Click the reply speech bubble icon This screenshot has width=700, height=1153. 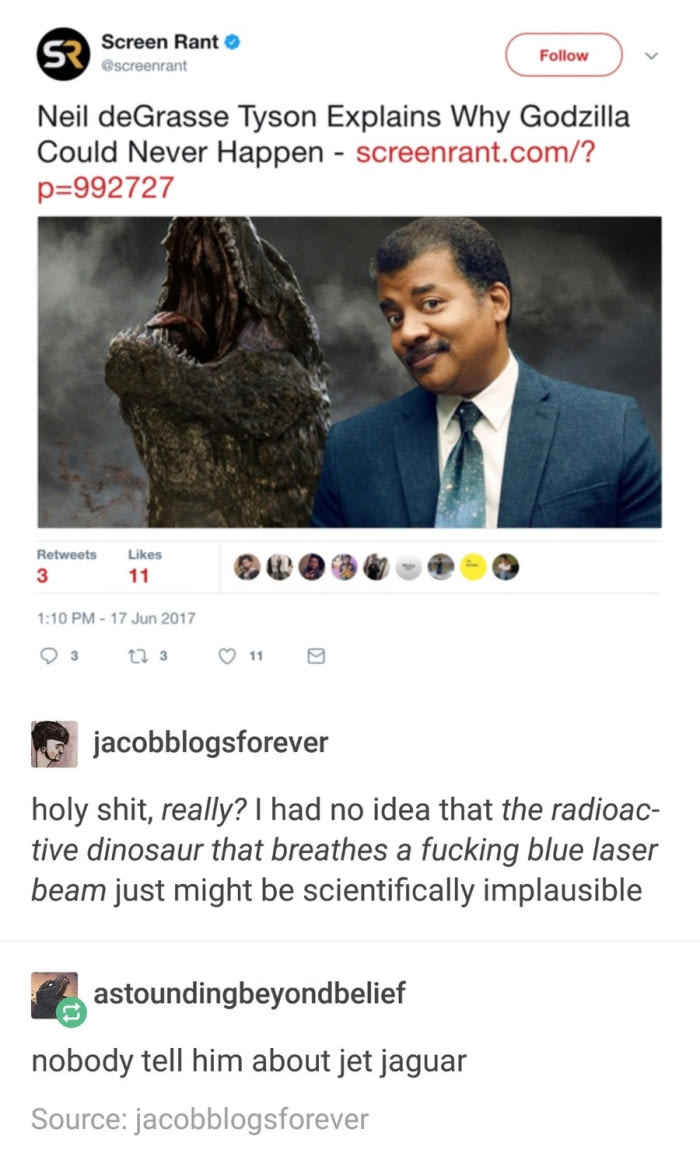[48, 656]
